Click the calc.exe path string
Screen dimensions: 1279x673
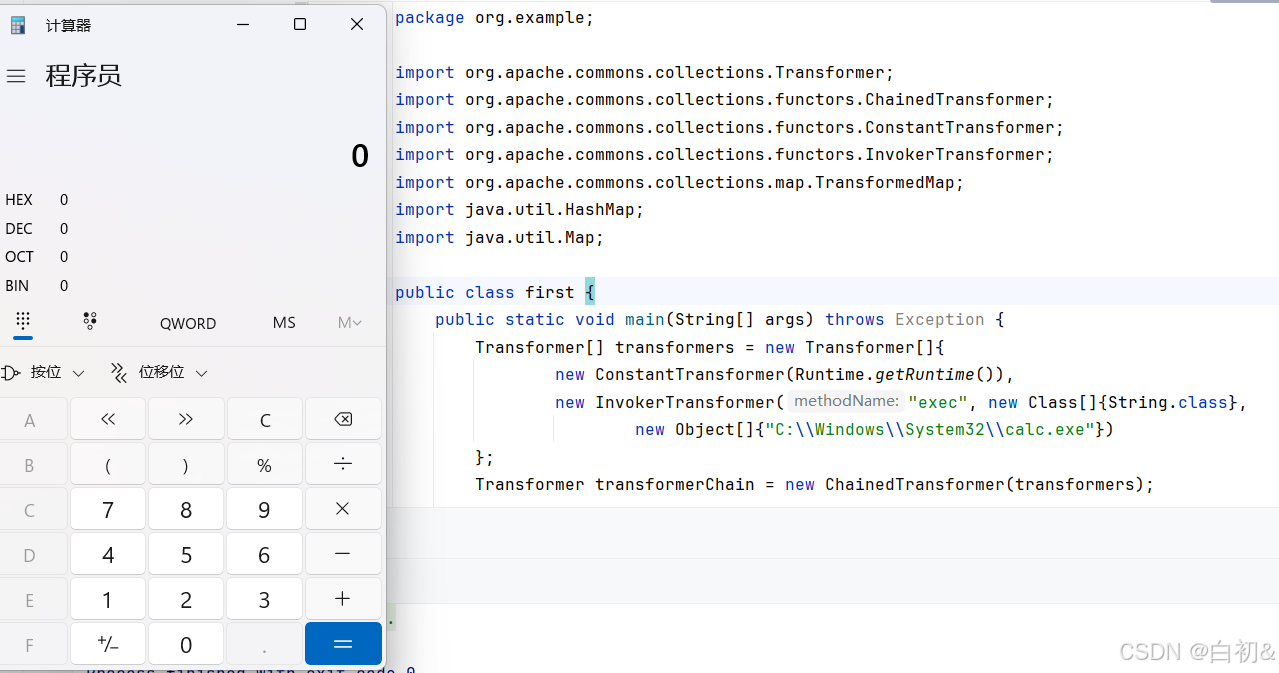(x=930, y=430)
